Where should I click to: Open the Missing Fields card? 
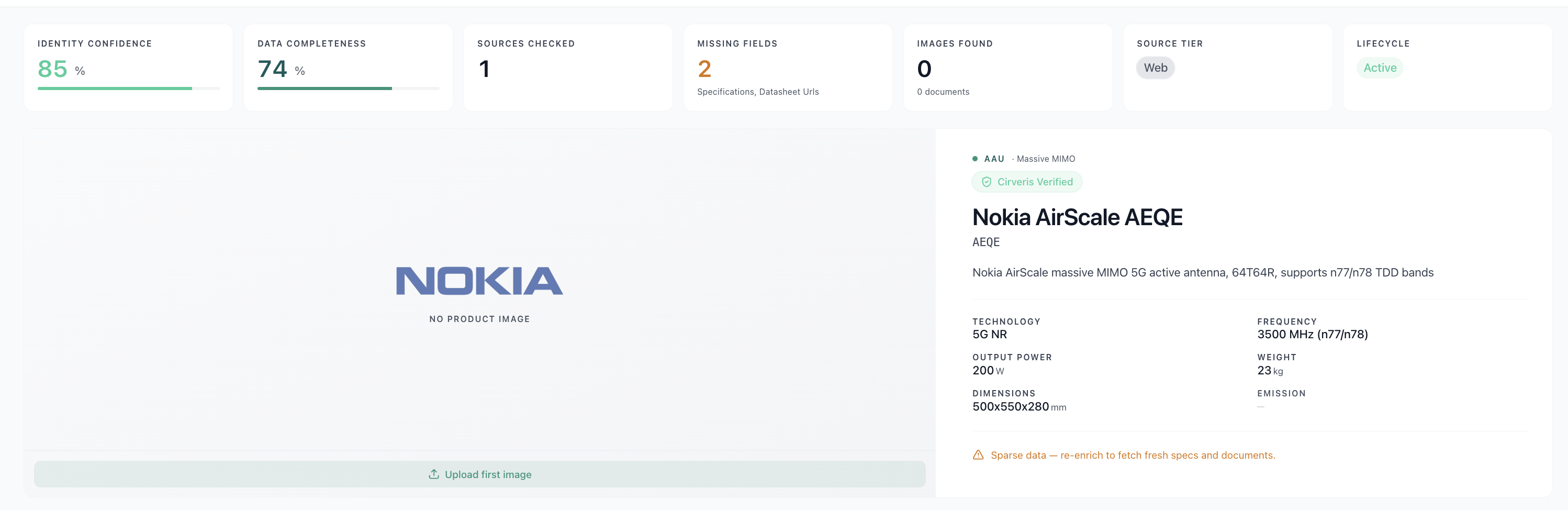788,68
